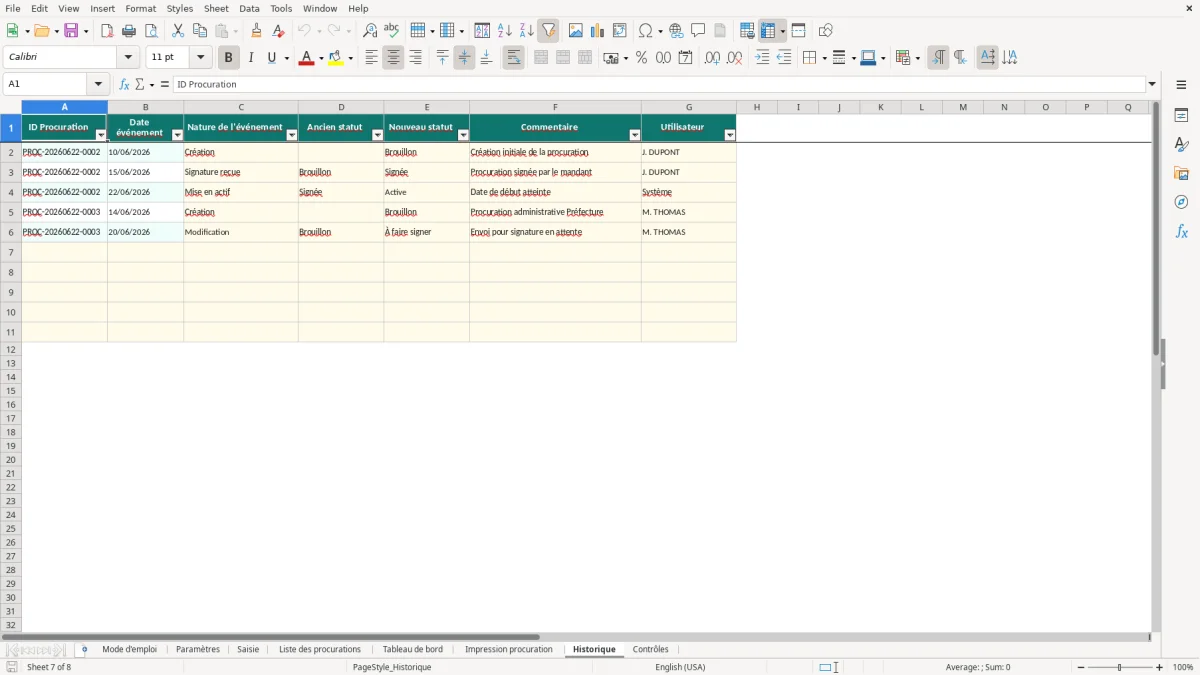Run the spelling check
This screenshot has width=1200, height=675.
[x=392, y=31]
